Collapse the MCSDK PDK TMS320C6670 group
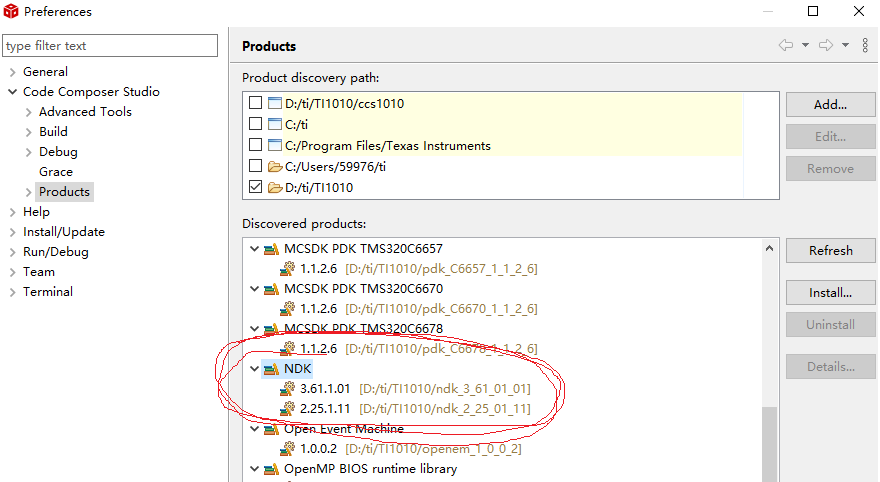This screenshot has width=880, height=482. [x=254, y=289]
